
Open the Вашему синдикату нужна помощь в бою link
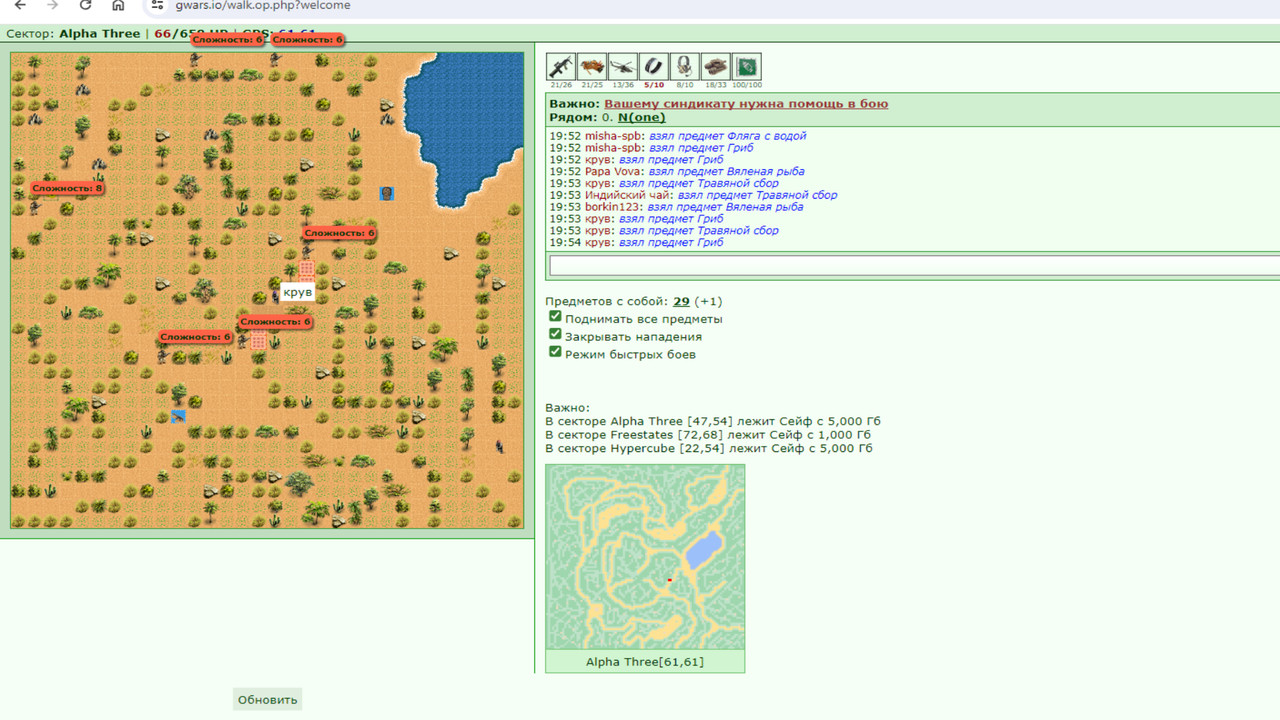tap(746, 104)
